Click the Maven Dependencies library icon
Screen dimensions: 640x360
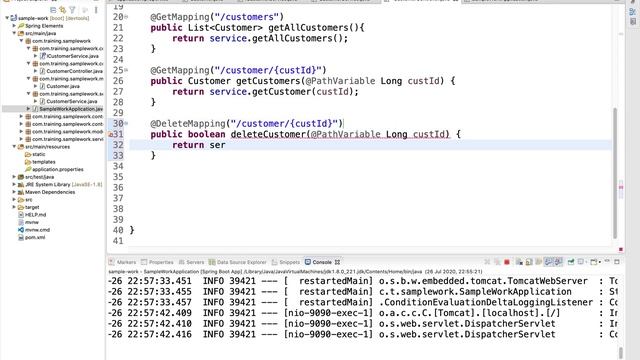coord(21,192)
